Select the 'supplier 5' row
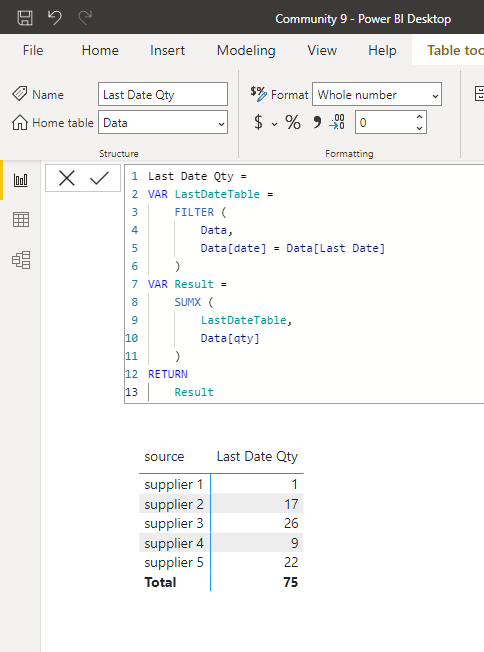Viewport: 484px width, 652px height. click(x=221, y=562)
